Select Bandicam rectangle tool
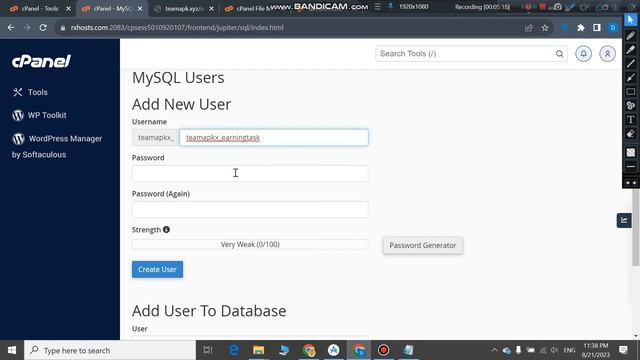Viewport: 640px width, 360px height. point(631,92)
